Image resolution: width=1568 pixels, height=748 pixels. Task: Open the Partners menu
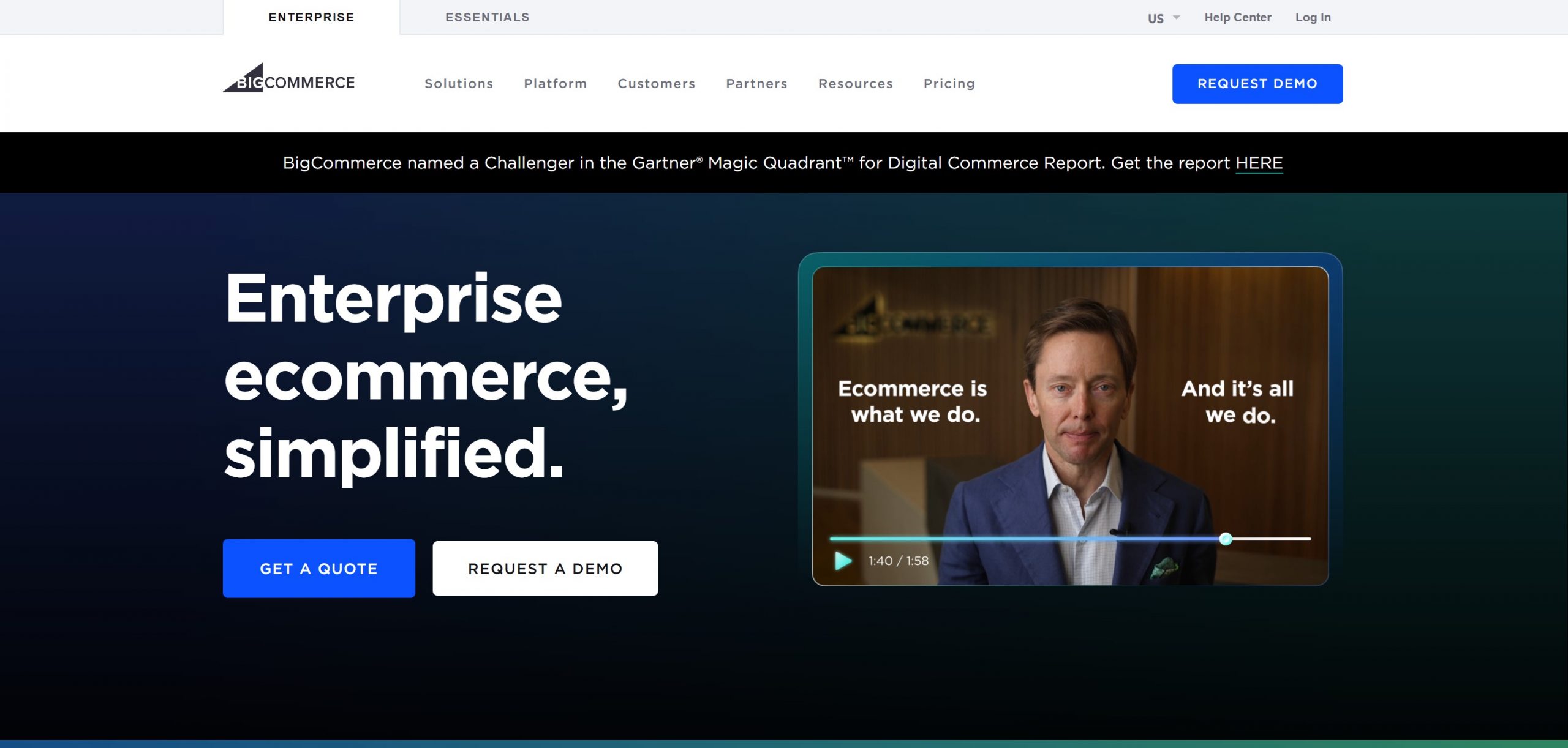click(x=756, y=83)
